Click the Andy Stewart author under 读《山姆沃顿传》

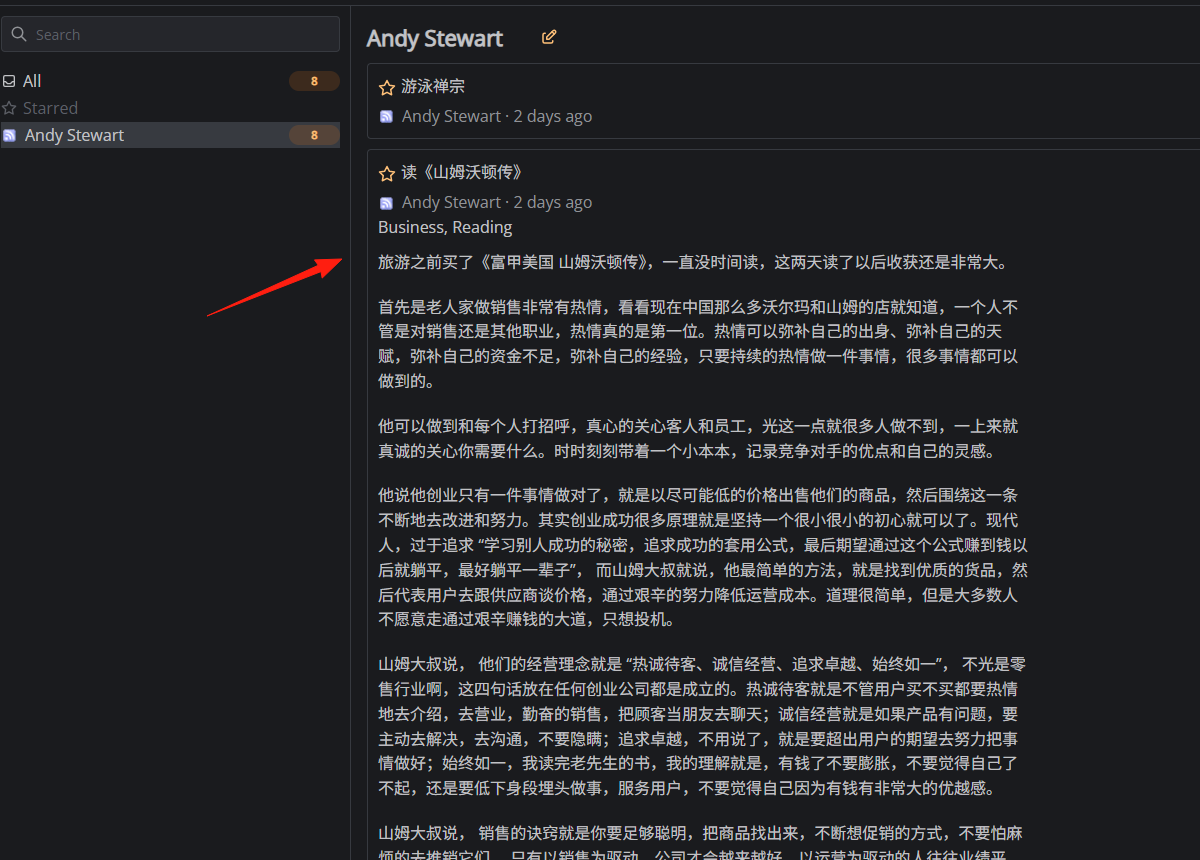click(x=451, y=202)
